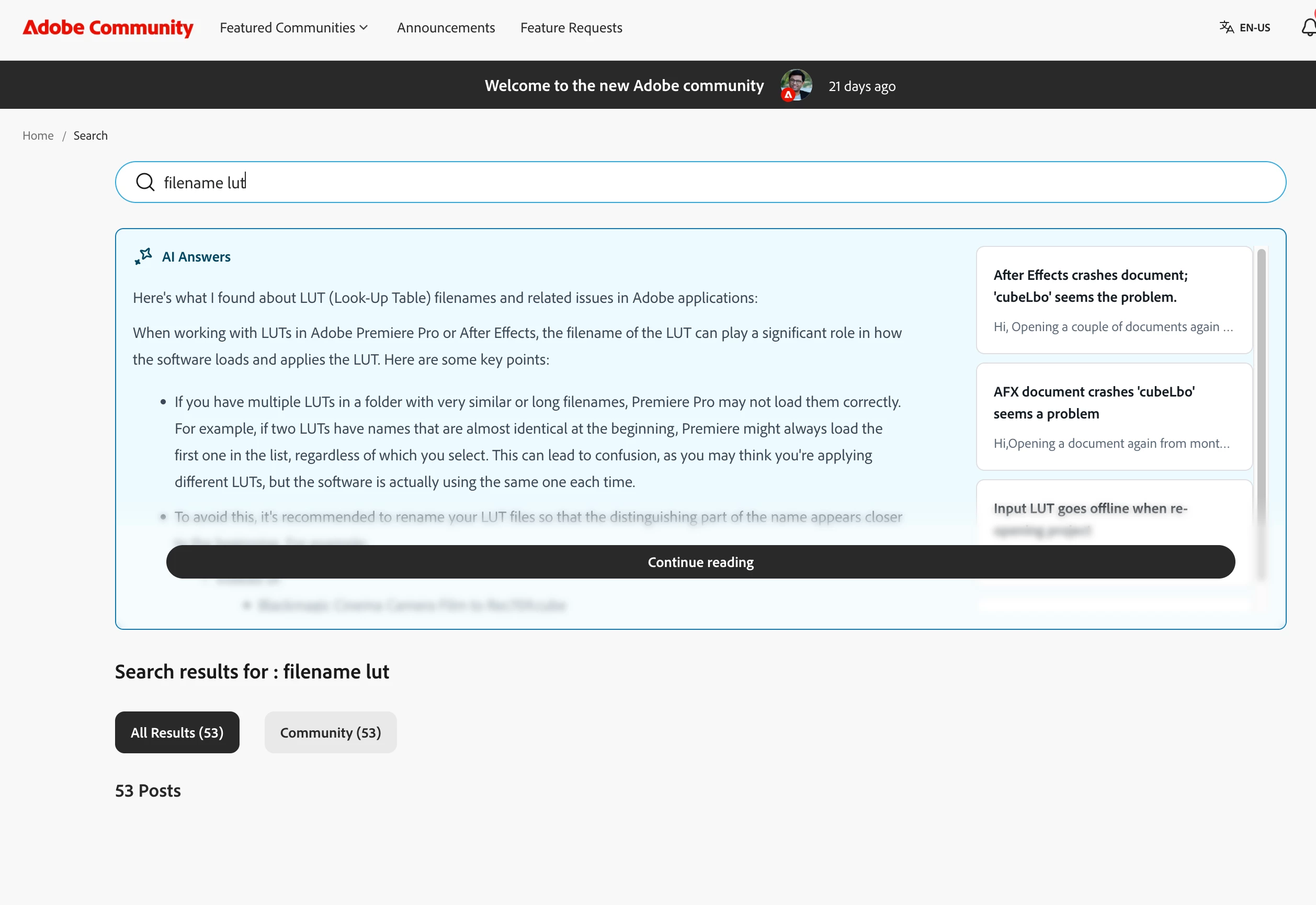Viewport: 1316px width, 905px height.
Task: Click the Adobe Community logo
Action: [108, 27]
